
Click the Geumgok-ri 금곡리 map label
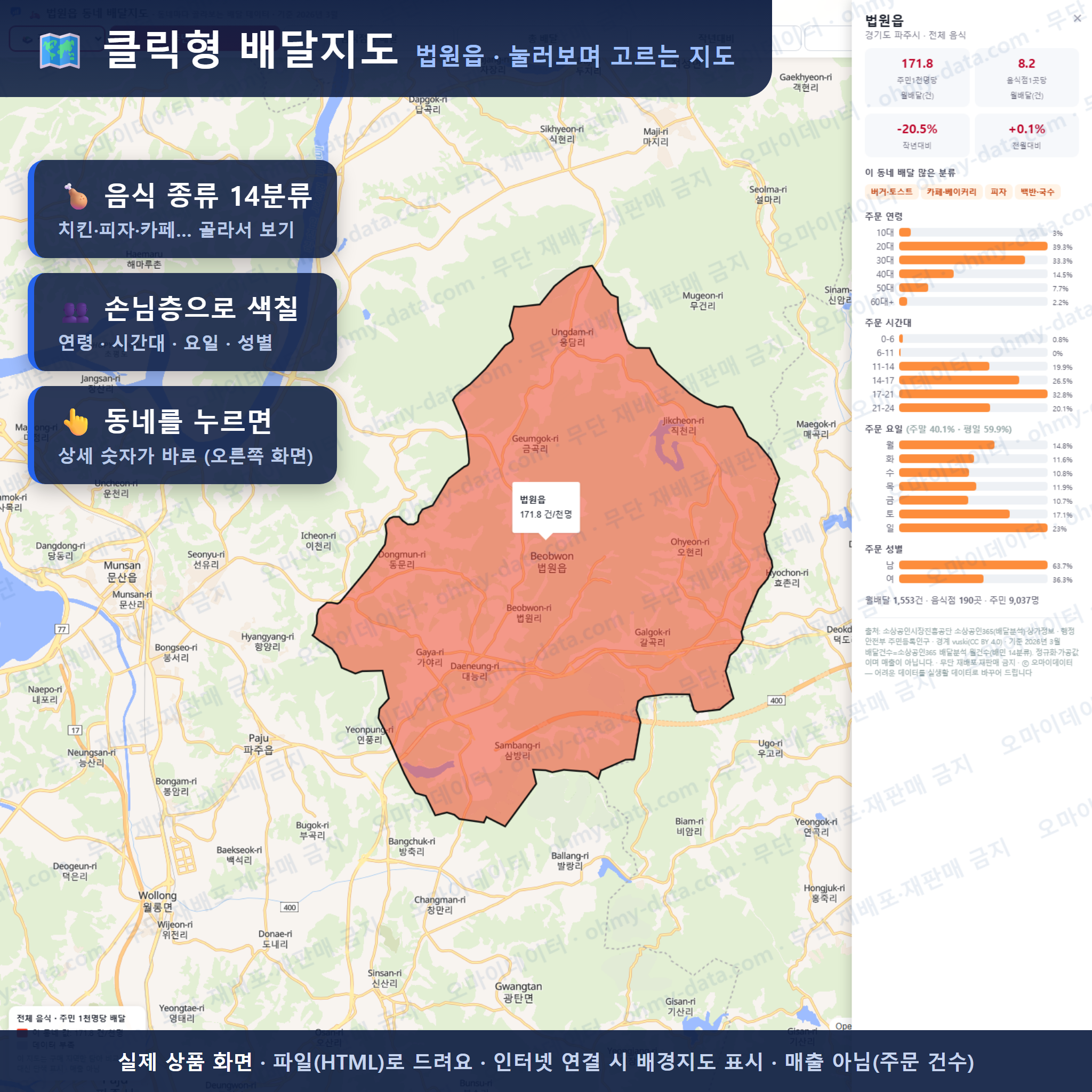pyautogui.click(x=535, y=443)
